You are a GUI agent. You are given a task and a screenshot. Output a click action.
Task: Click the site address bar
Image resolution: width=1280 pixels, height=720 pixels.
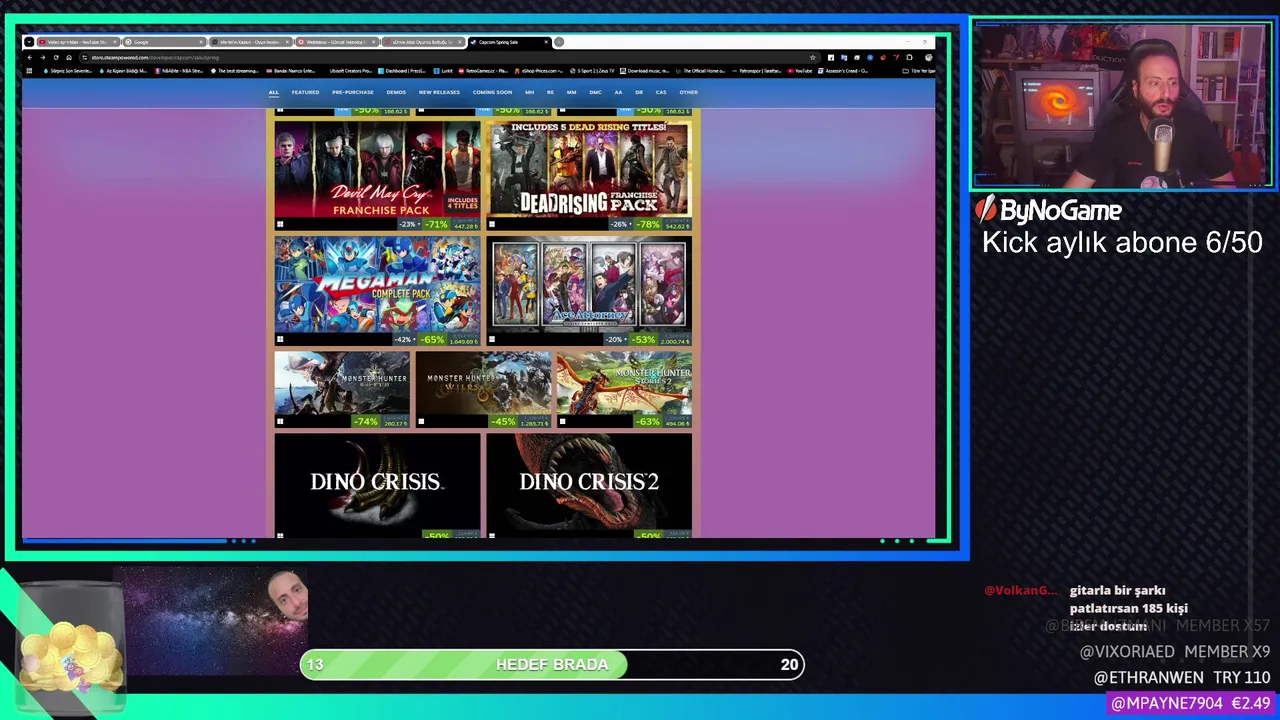click(x=450, y=57)
